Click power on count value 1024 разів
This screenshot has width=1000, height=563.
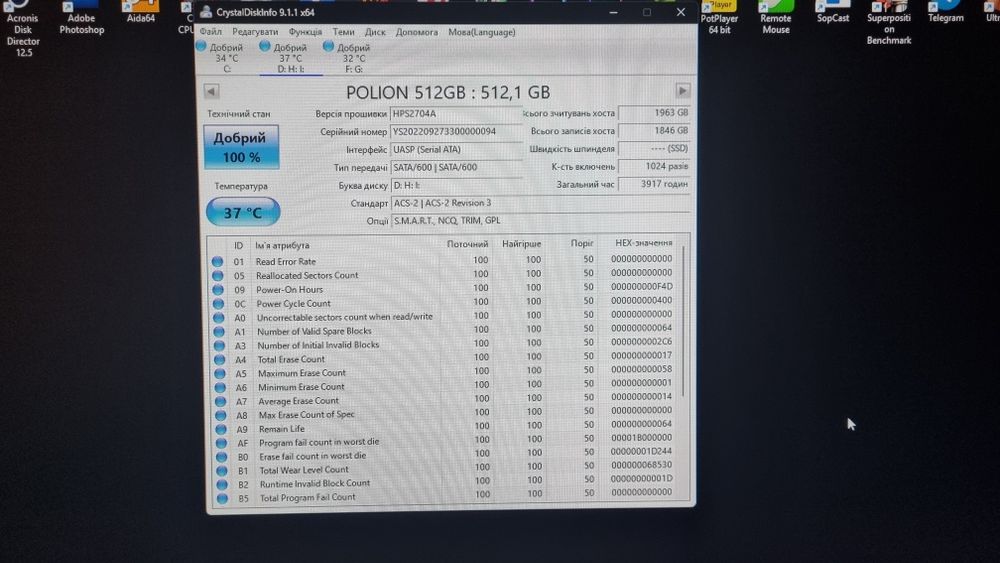coord(654,166)
